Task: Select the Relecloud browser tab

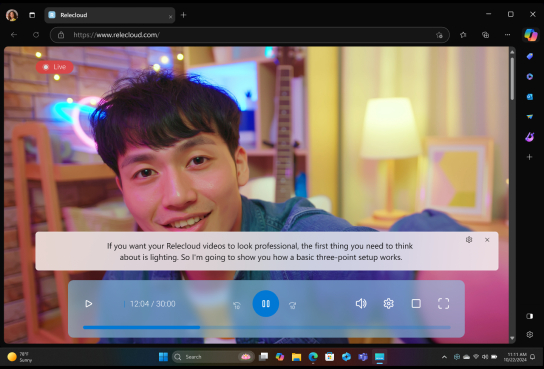Action: 109,15
